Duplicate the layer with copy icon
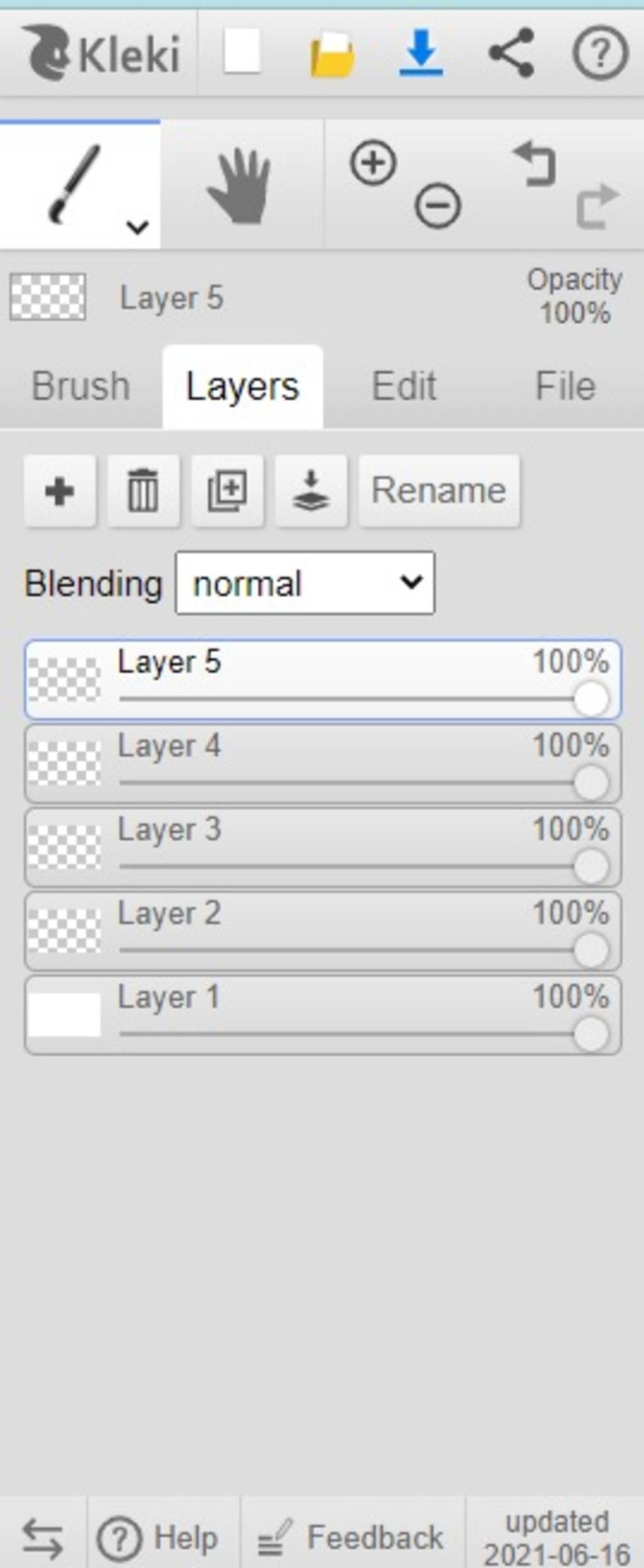Screen dimensions: 644x1568 click(227, 491)
